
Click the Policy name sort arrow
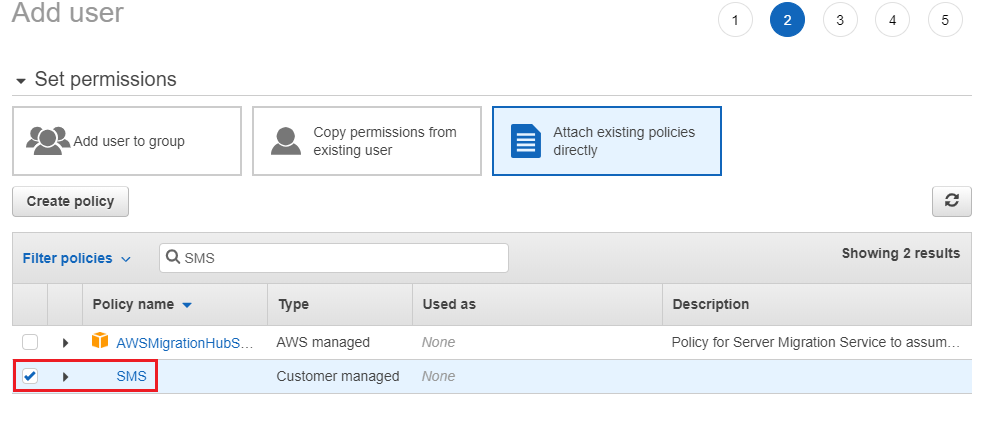187,305
